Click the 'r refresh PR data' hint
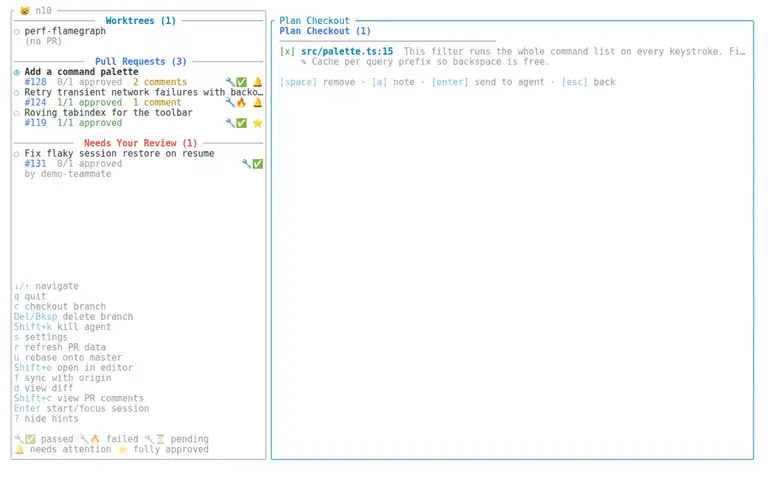 (60, 347)
